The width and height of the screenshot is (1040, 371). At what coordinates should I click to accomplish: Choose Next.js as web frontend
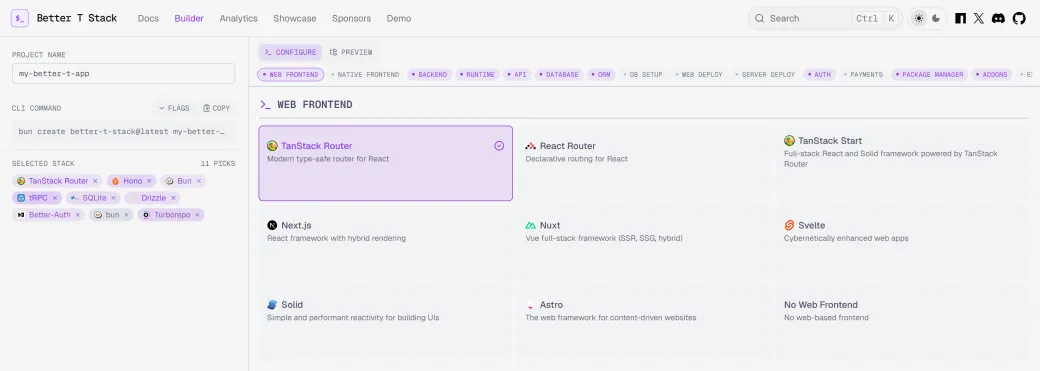pos(385,243)
